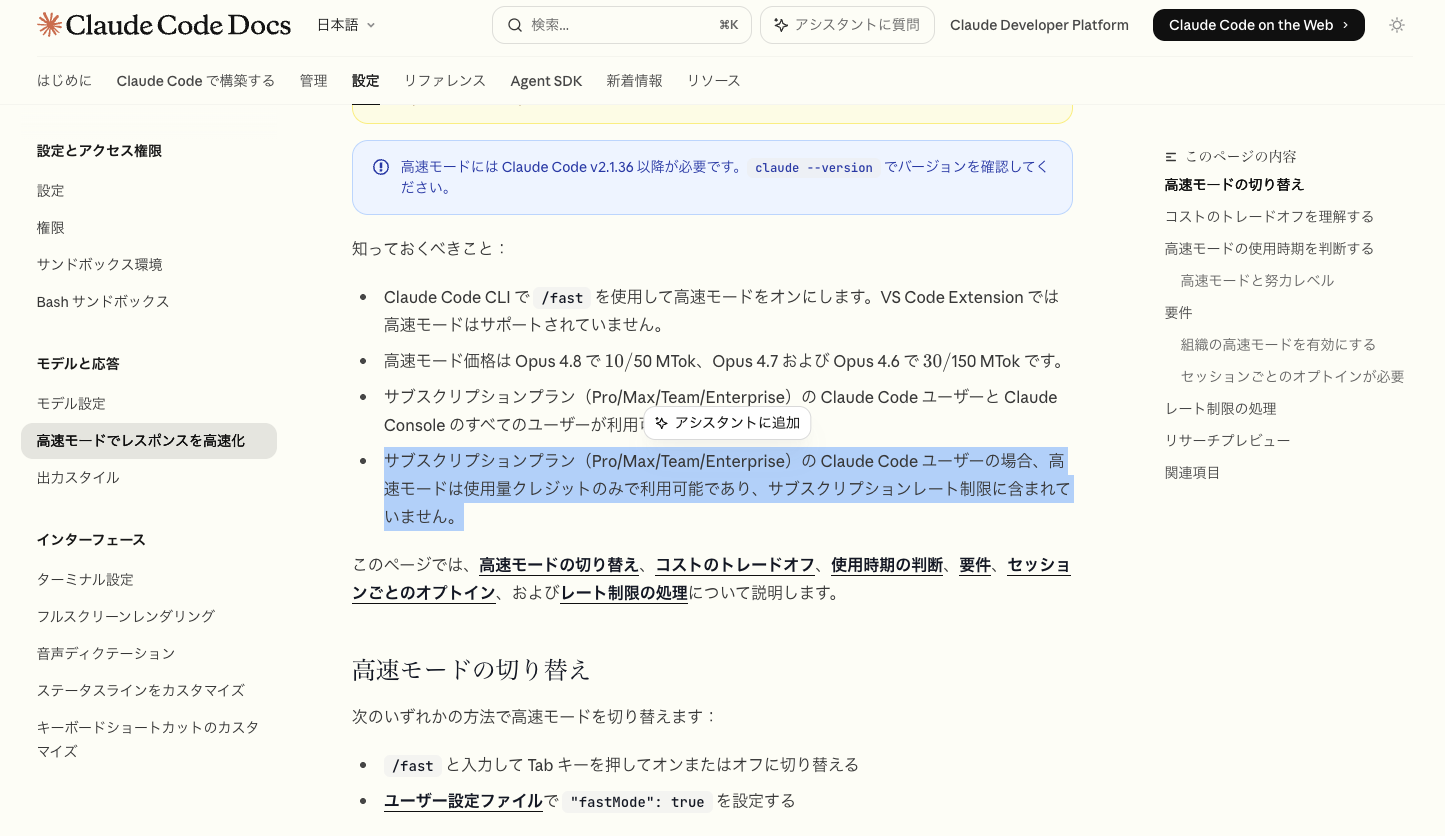The width and height of the screenshot is (1445, 836).
Task: Click the magnifier icon in search box
Action: pos(515,25)
